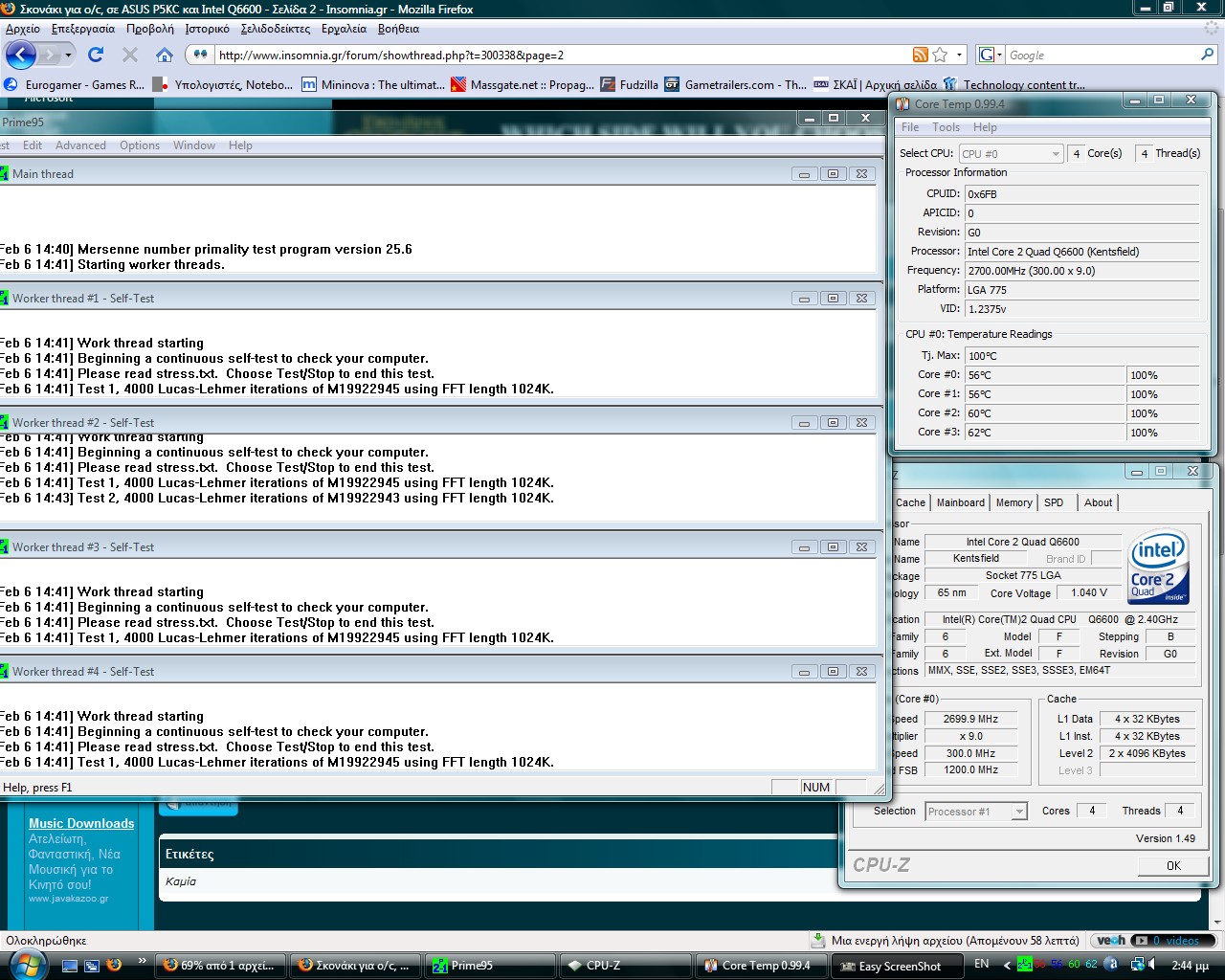
Task: Open Firefox Εργαλεία menu
Action: [344, 29]
